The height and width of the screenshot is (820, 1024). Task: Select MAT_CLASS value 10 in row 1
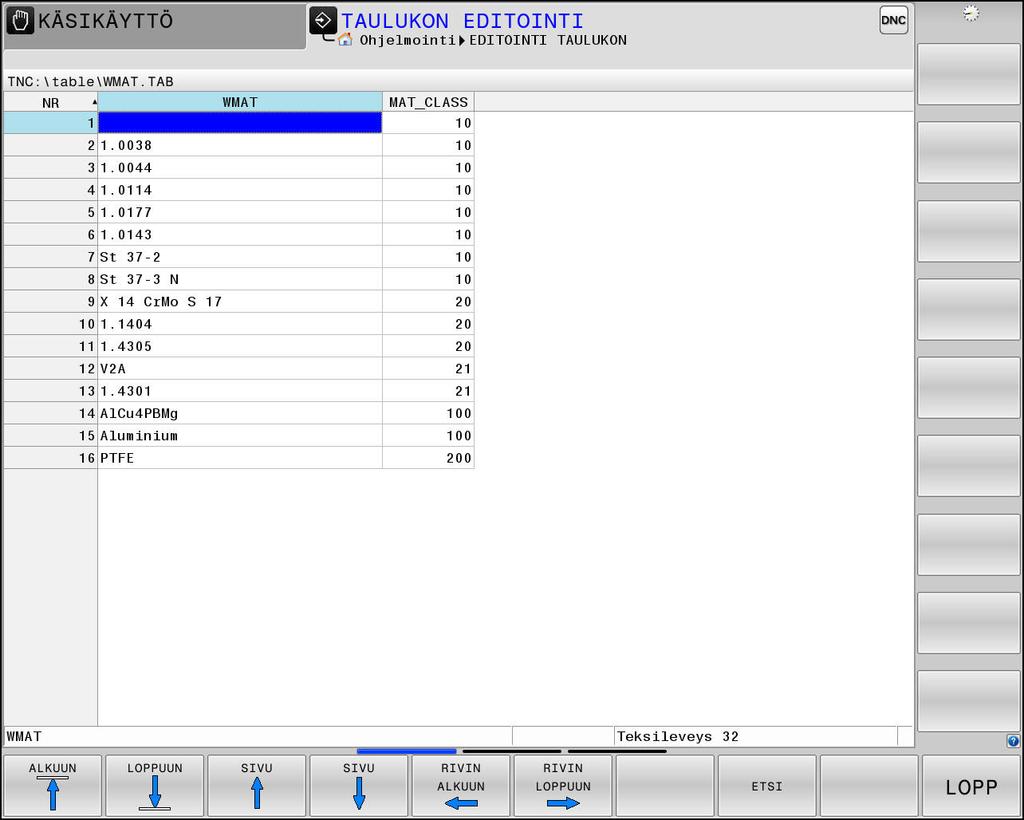tap(428, 123)
